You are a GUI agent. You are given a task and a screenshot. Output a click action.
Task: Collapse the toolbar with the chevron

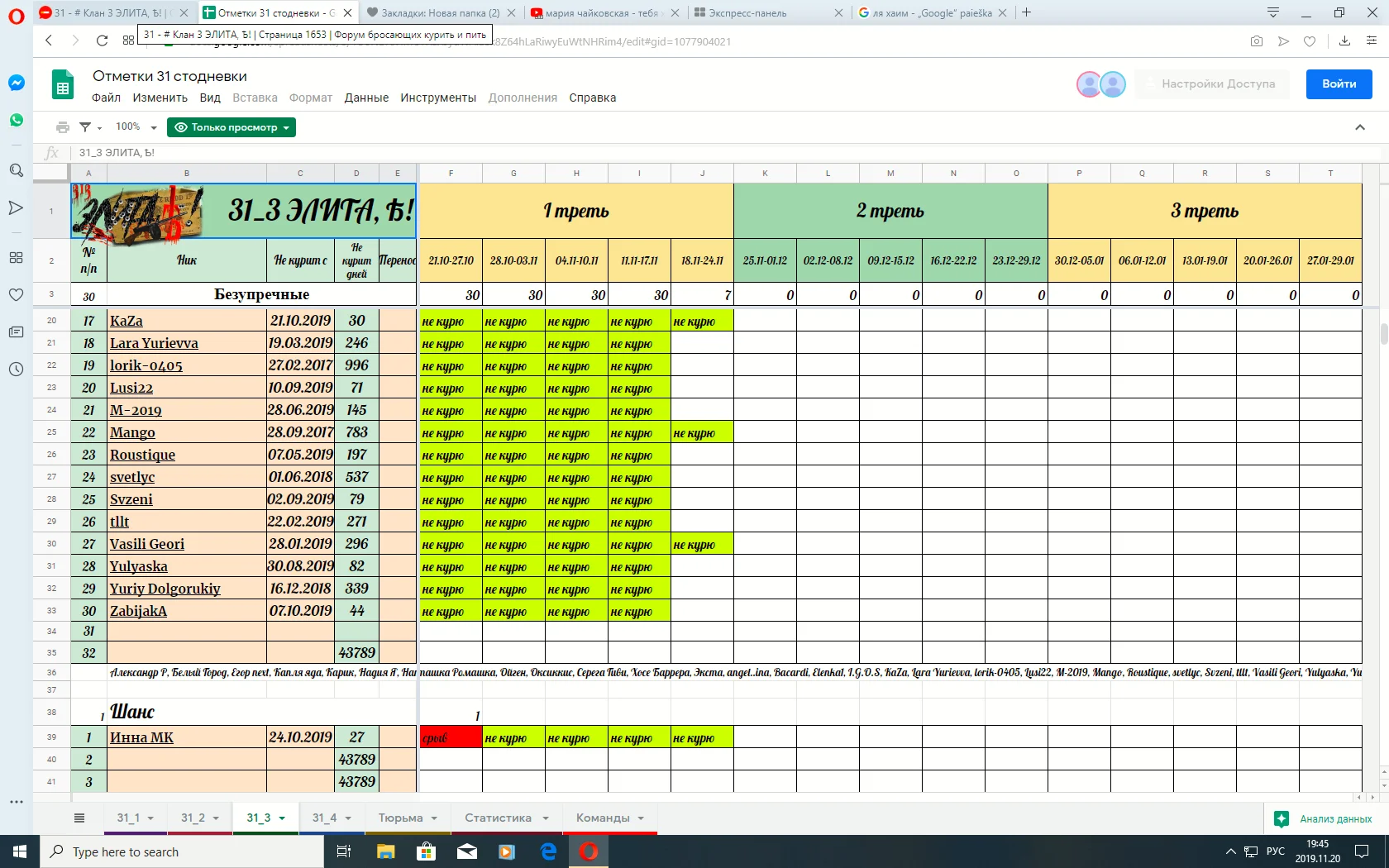click(x=1360, y=127)
